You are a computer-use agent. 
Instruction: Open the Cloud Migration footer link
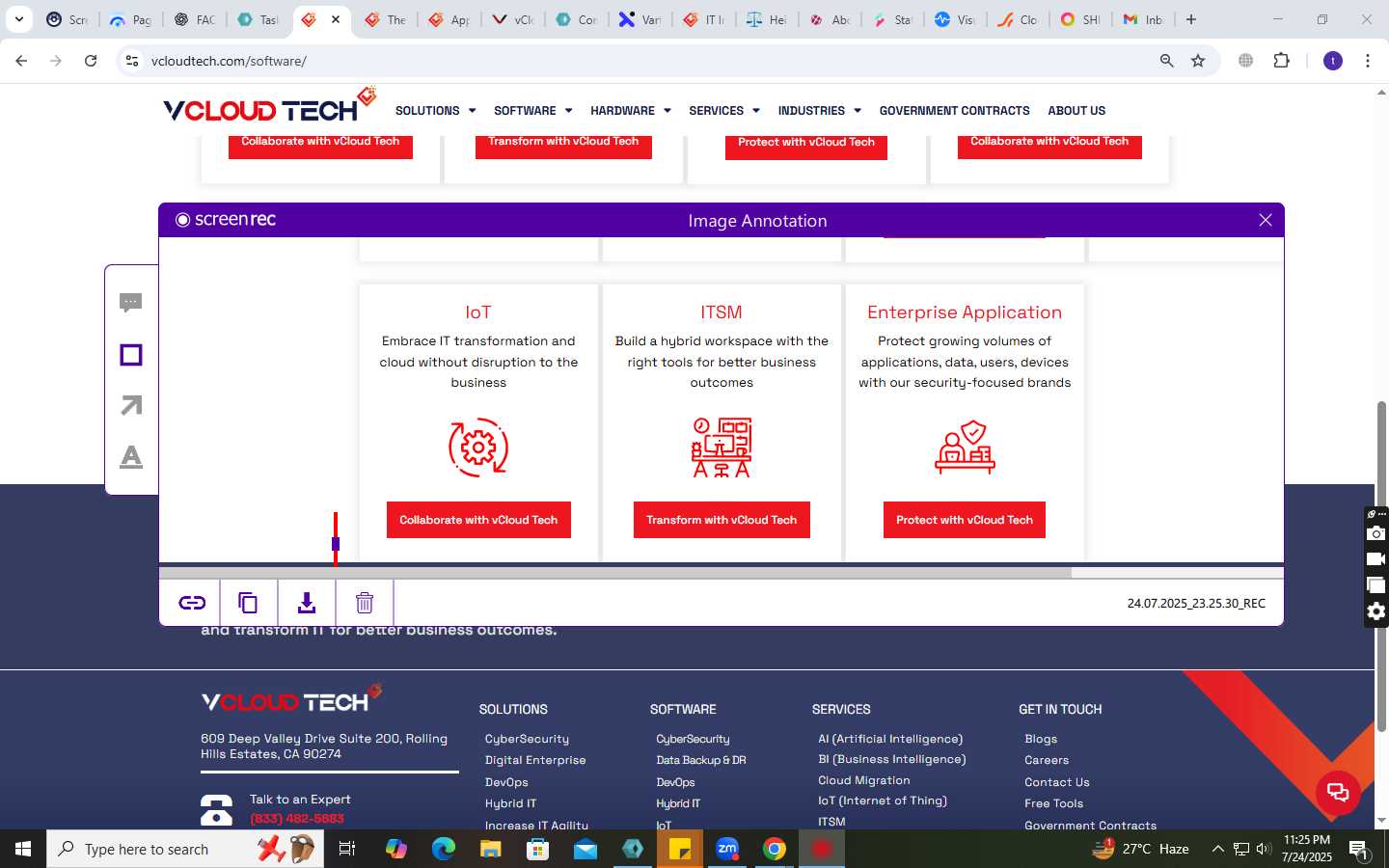tap(864, 780)
